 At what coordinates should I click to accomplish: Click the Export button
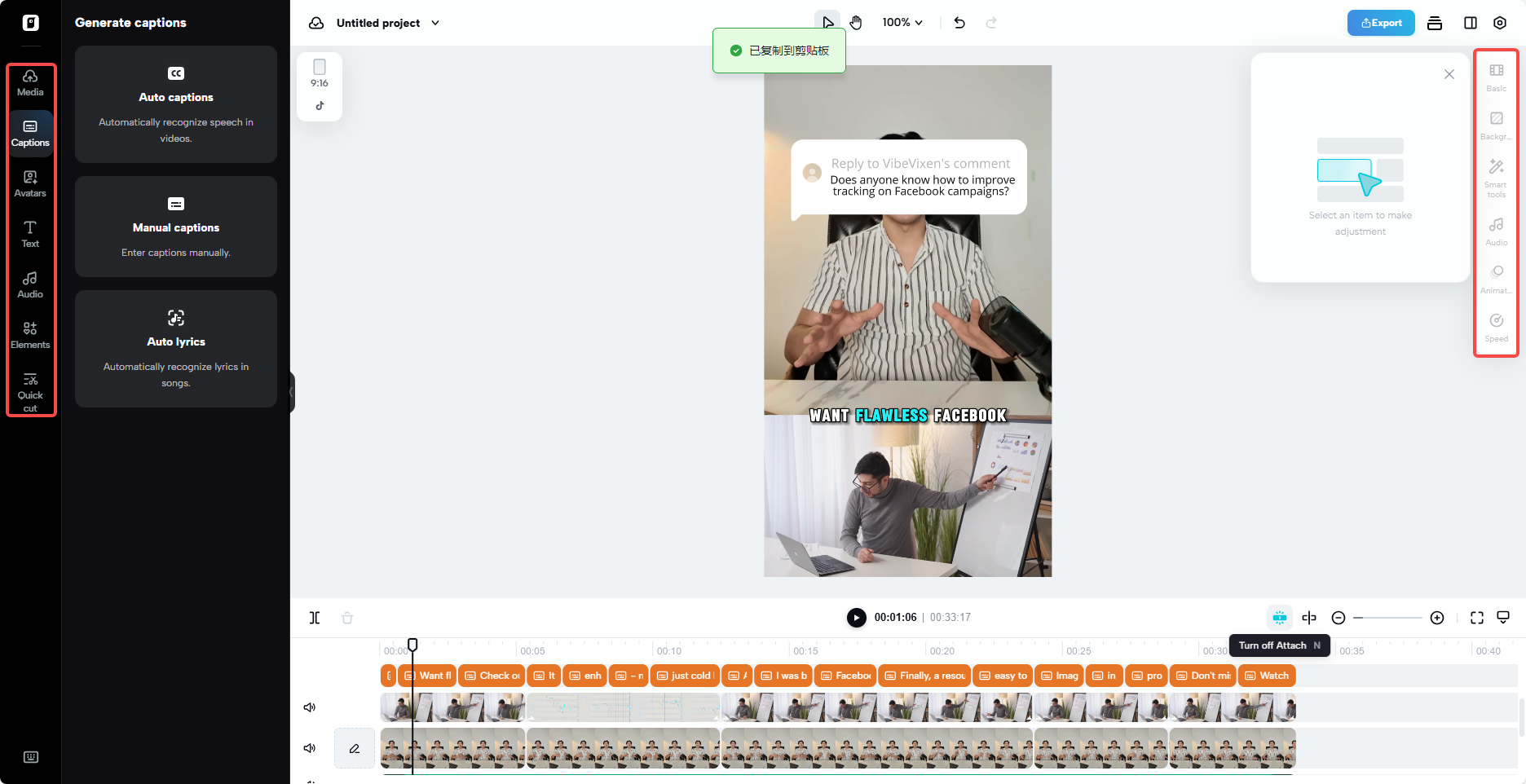coord(1381,23)
